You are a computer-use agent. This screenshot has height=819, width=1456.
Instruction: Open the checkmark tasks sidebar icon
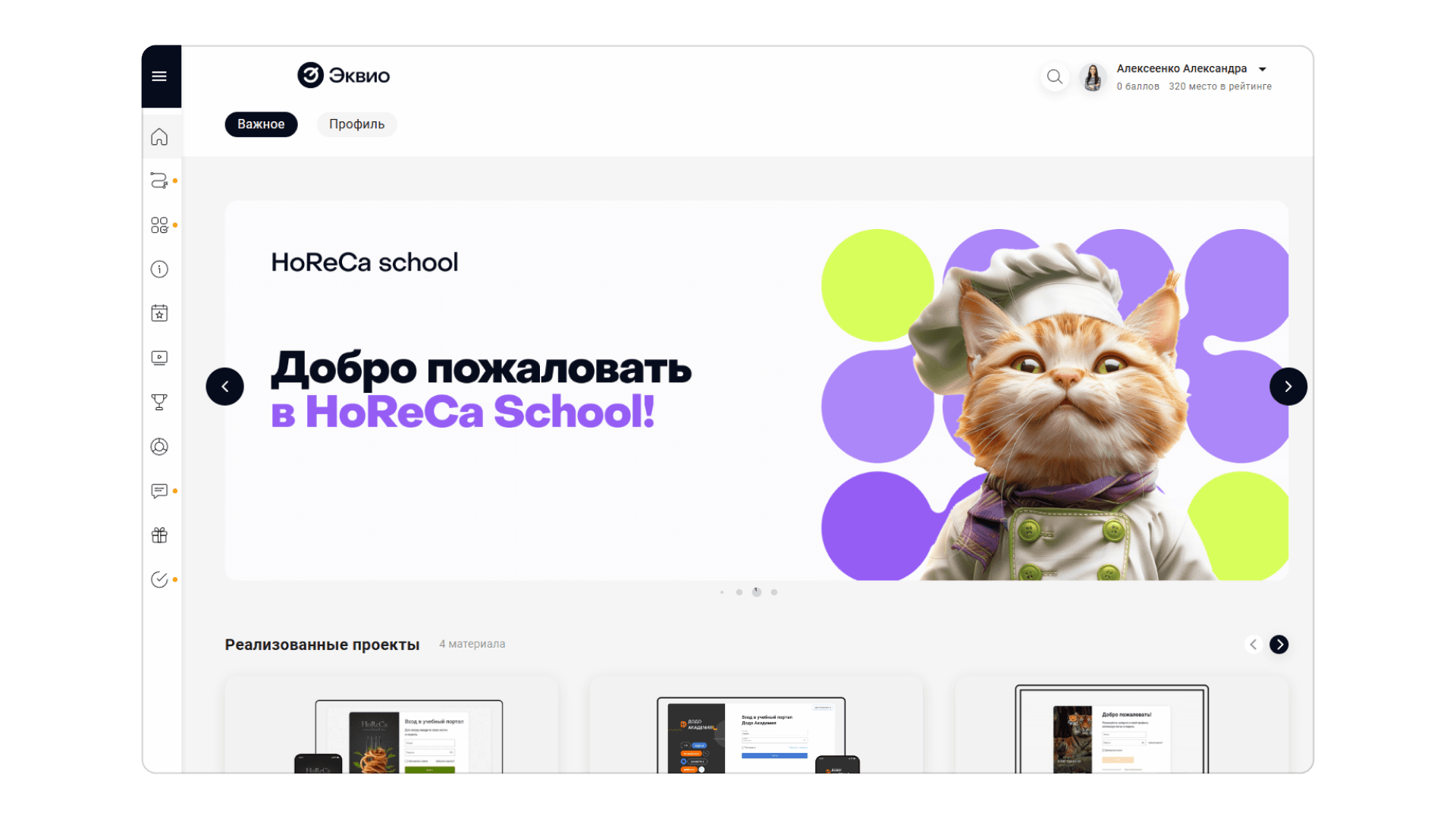click(159, 579)
